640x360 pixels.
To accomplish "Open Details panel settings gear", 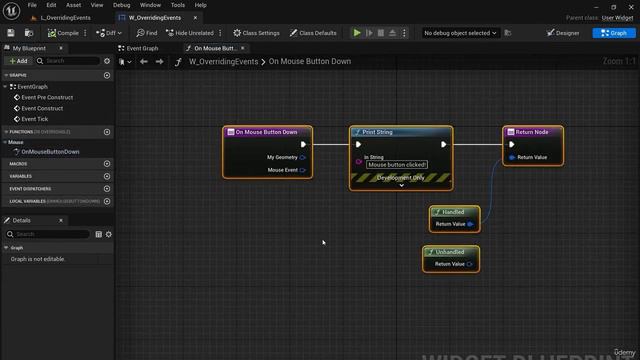I will [109, 234].
